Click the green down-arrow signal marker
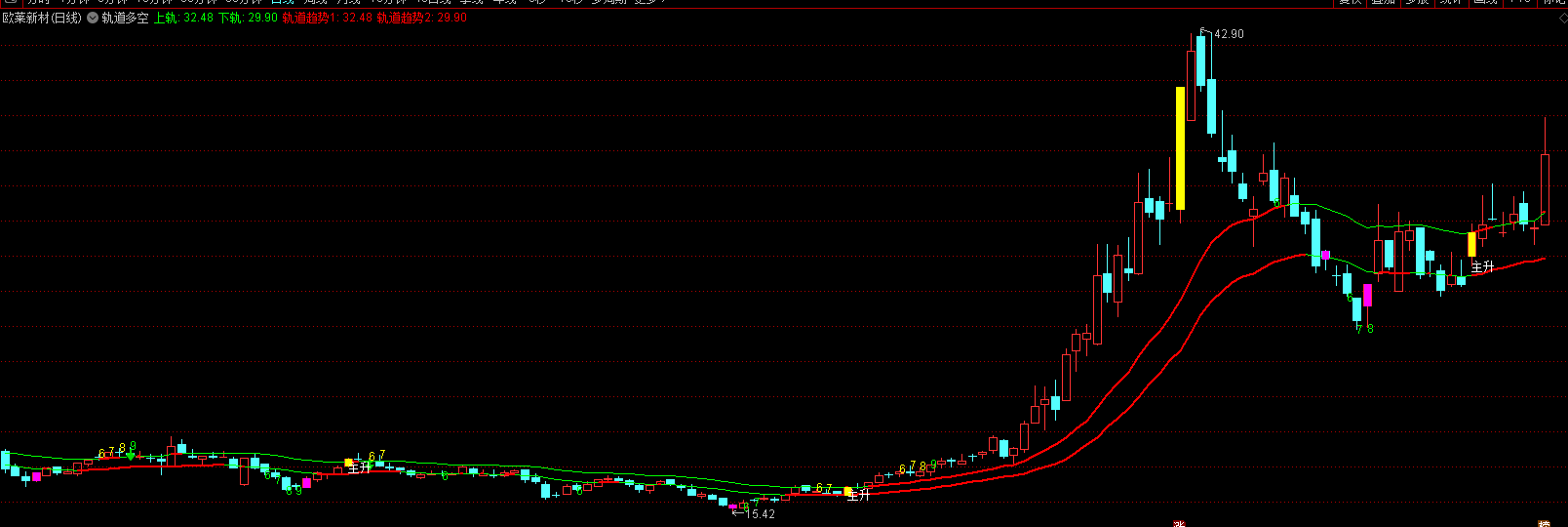1568x527 pixels. 131,456
